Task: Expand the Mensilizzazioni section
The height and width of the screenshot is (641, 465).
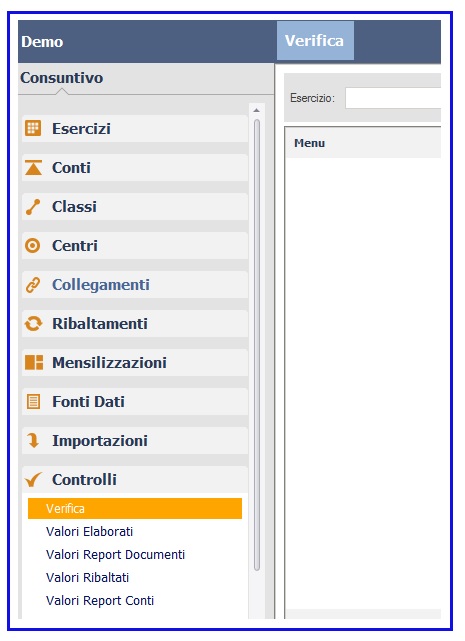Action: coord(135,363)
